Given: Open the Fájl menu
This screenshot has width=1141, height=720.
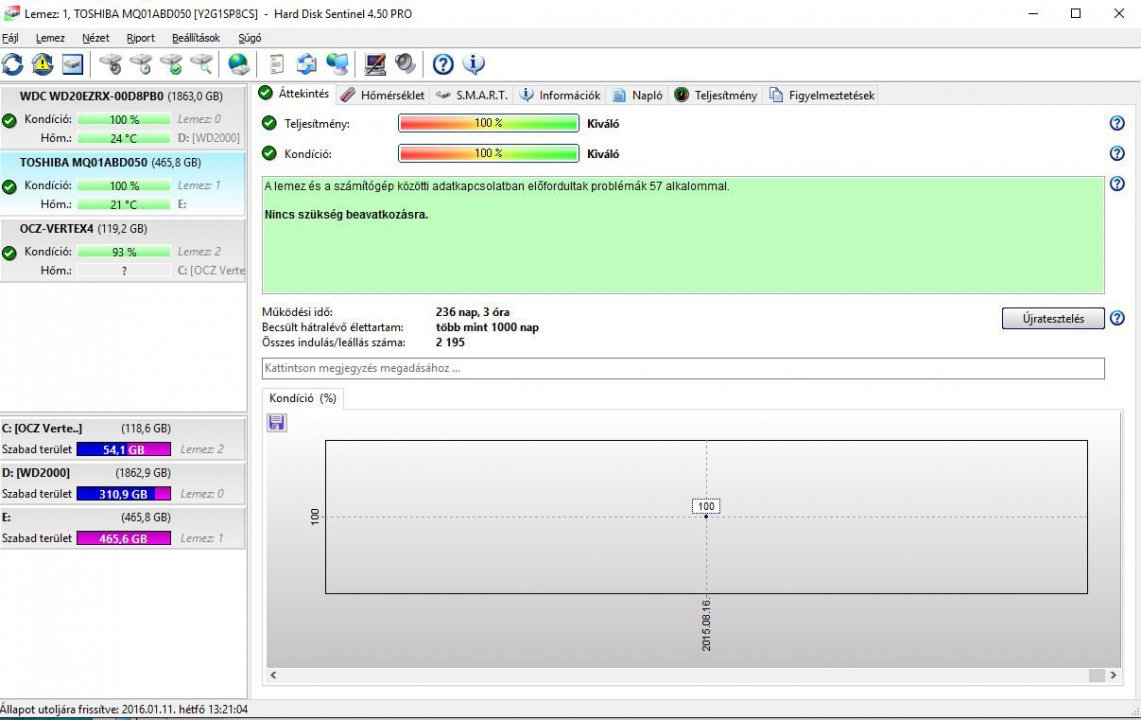Looking at the screenshot, I should (x=10, y=38).
